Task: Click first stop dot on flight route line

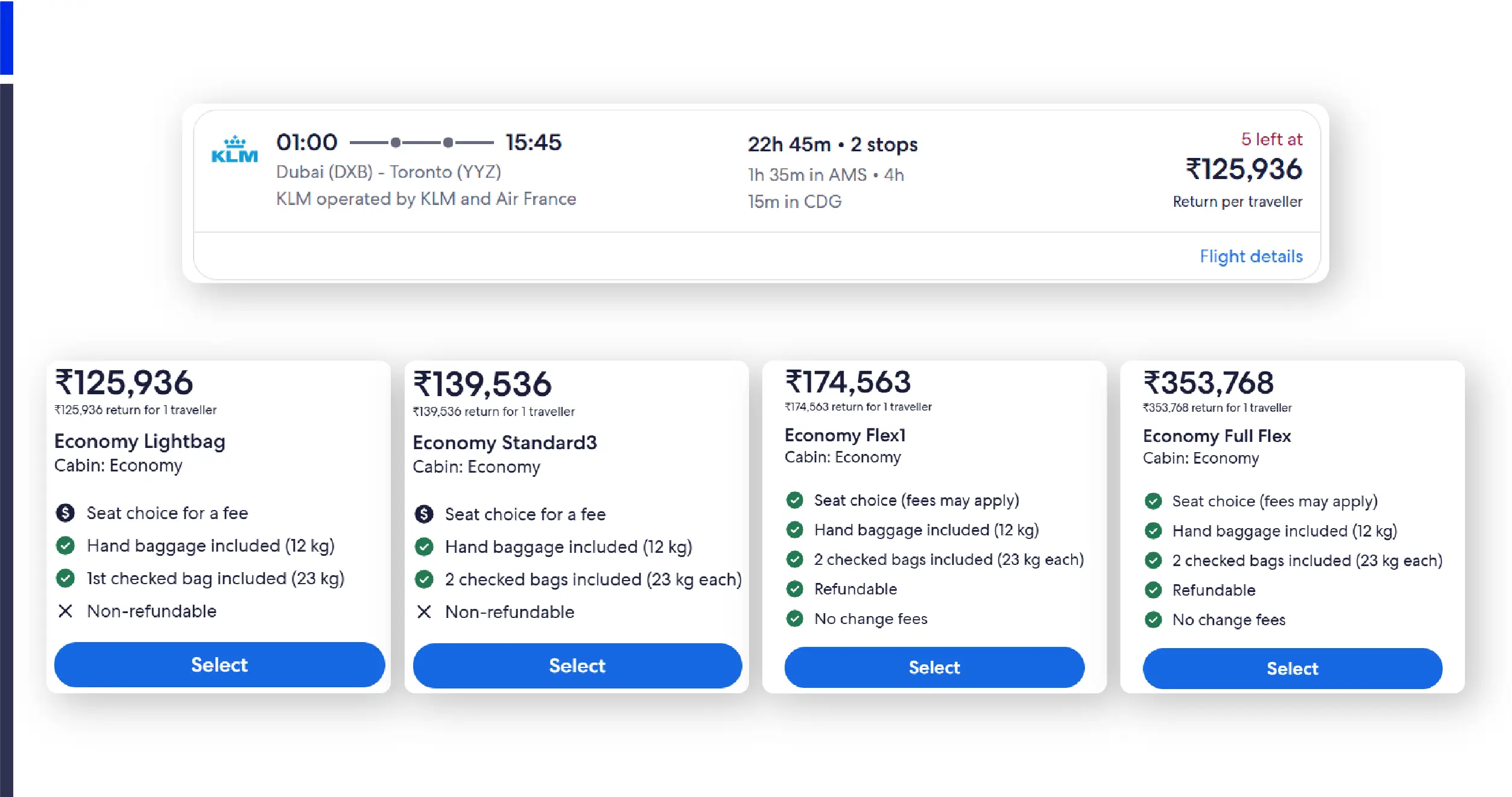Action: click(396, 143)
